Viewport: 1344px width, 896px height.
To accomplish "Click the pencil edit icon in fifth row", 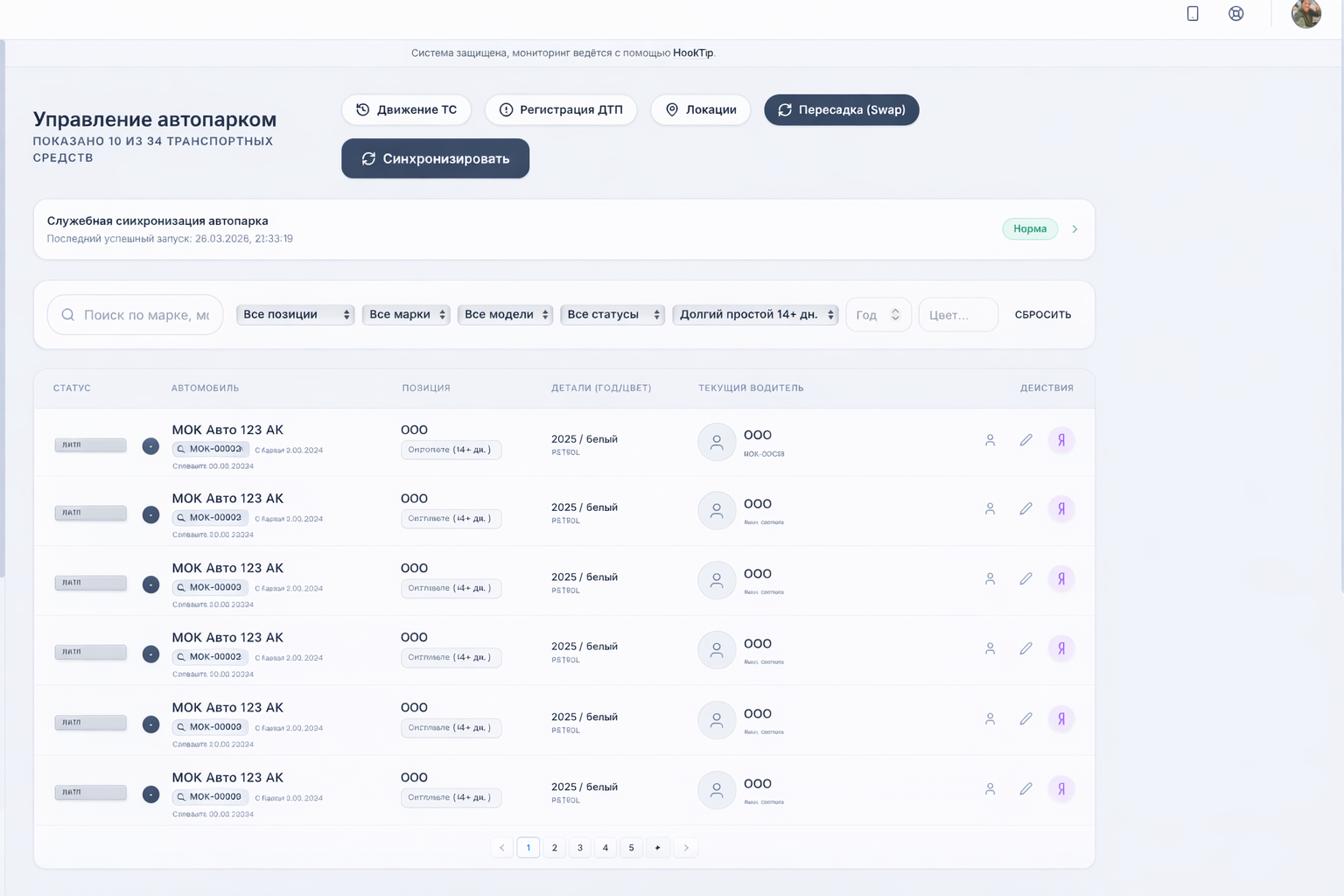I will click(x=1025, y=719).
